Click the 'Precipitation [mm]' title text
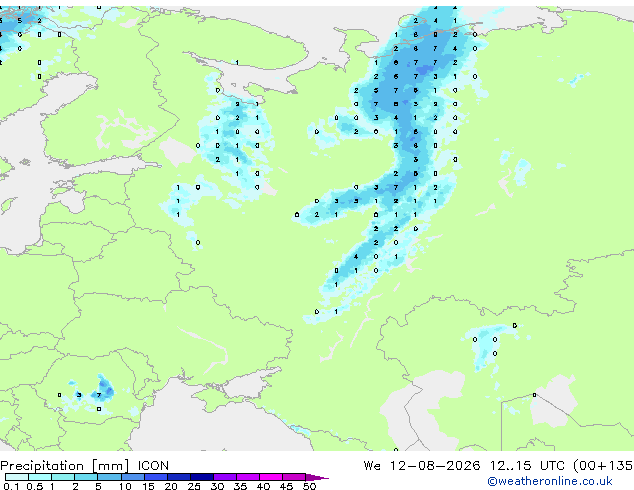Screen dimensions: 634x490 tap(65, 466)
